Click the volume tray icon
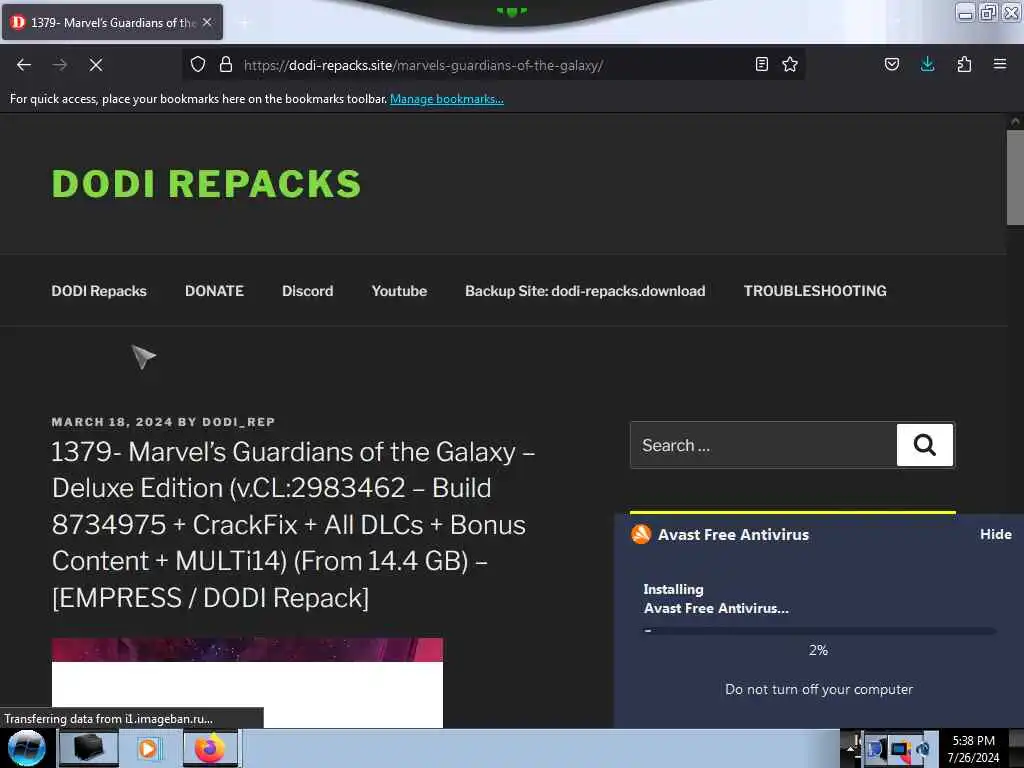Viewport: 1024px width, 768px height. (923, 749)
